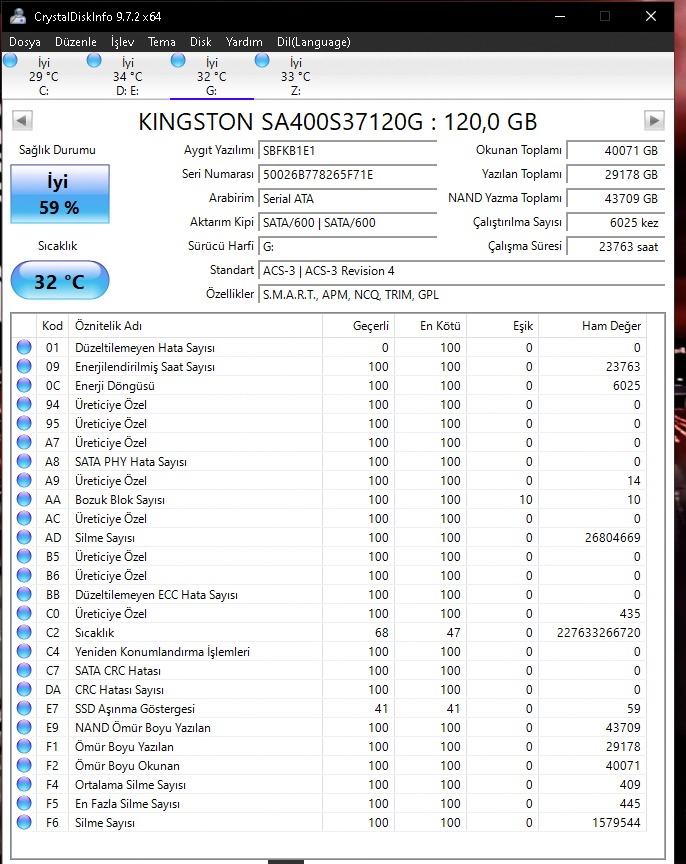Select raw value 1579544 in F6 row
Image resolution: width=686 pixels, height=864 pixels.
click(616, 823)
